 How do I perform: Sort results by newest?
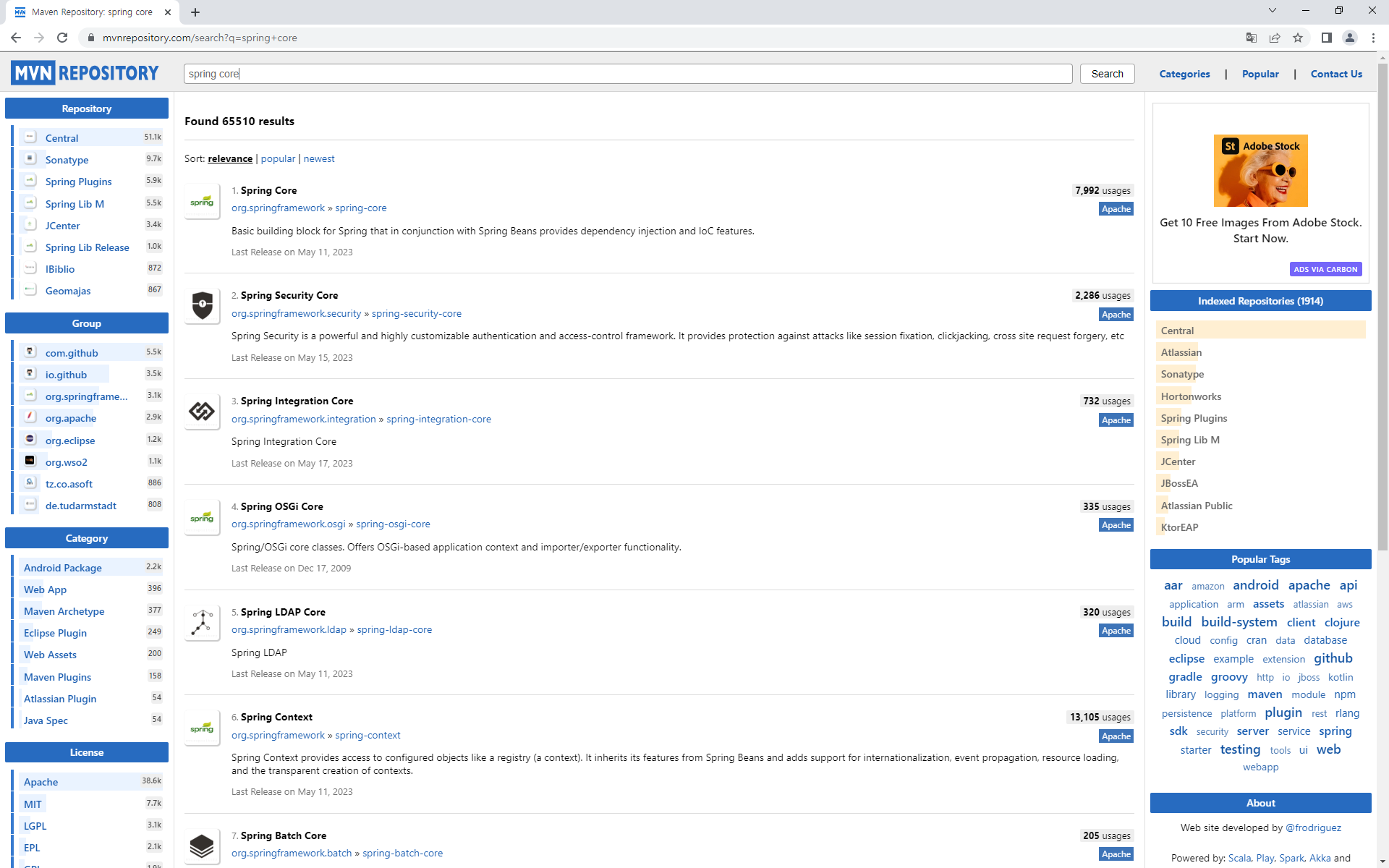[x=319, y=158]
